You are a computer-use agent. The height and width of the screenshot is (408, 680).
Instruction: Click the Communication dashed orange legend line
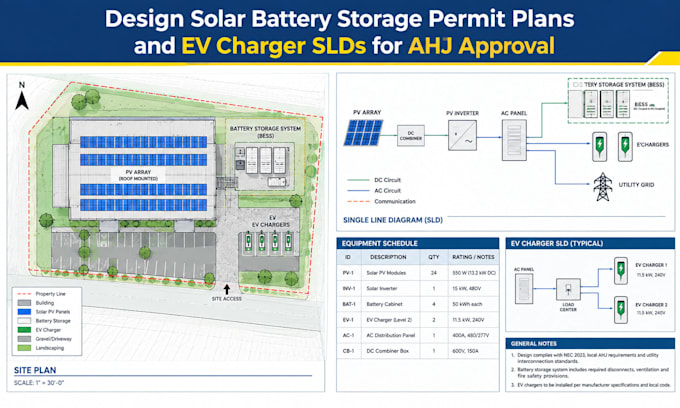tap(358, 202)
